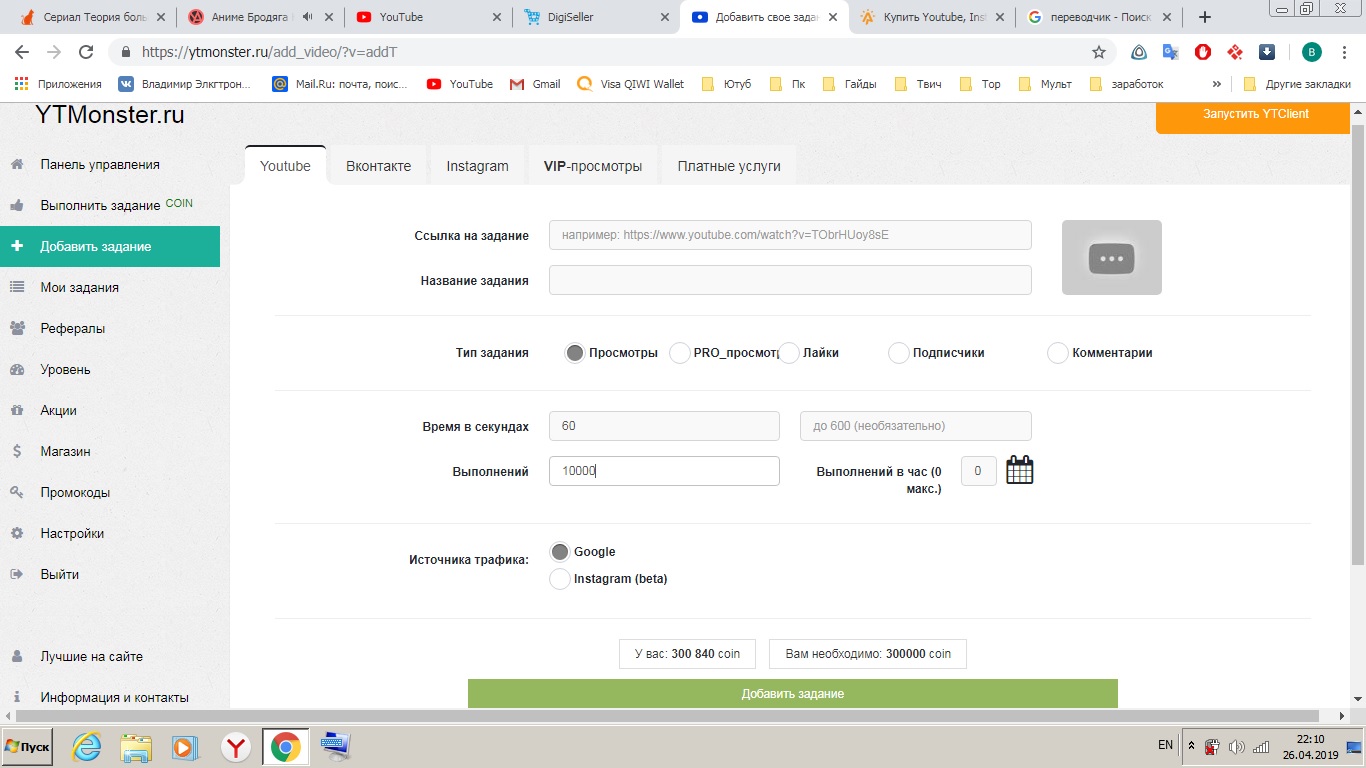The height and width of the screenshot is (768, 1366).
Task: Open the calendar schedule icon
Action: pos(1019,470)
